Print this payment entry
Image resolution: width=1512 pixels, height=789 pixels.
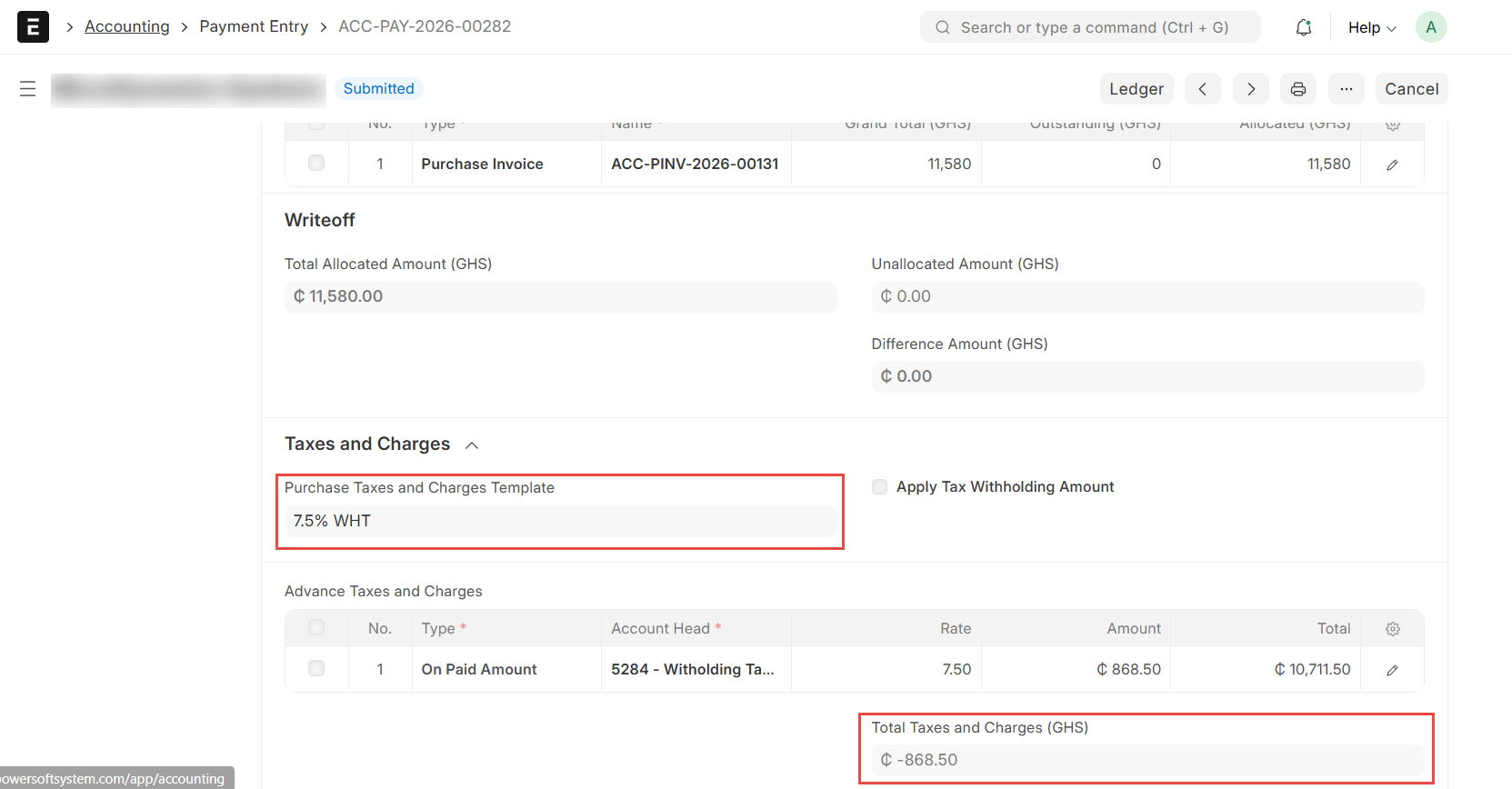click(1297, 89)
